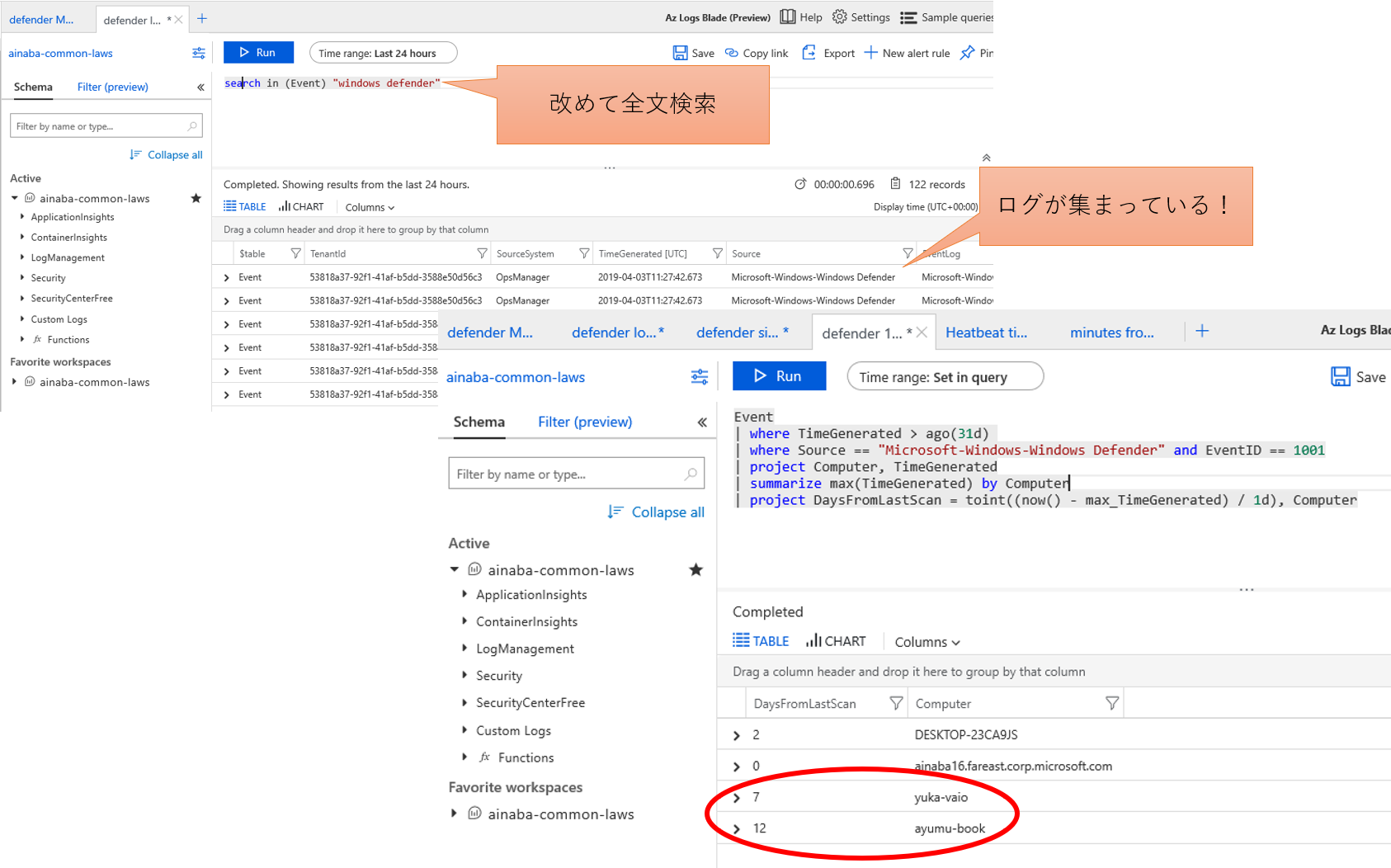Expand ApplicationInsights in top schema tree

(x=22, y=216)
